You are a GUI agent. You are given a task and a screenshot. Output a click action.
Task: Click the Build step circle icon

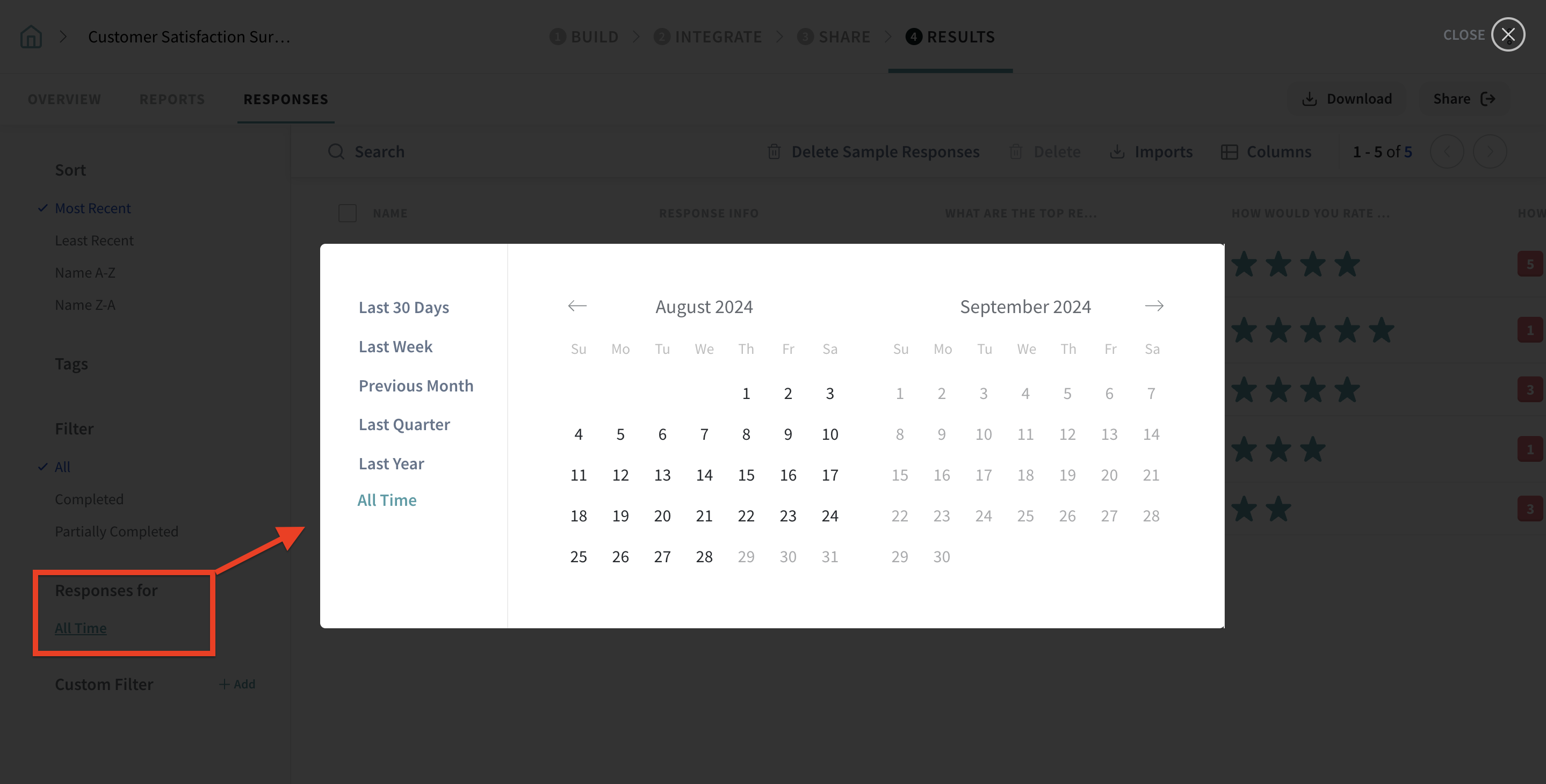[558, 36]
